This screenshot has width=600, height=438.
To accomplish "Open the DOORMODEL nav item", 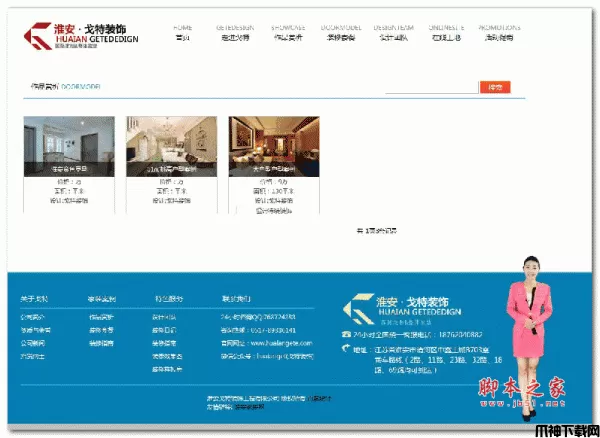I will coord(341,33).
